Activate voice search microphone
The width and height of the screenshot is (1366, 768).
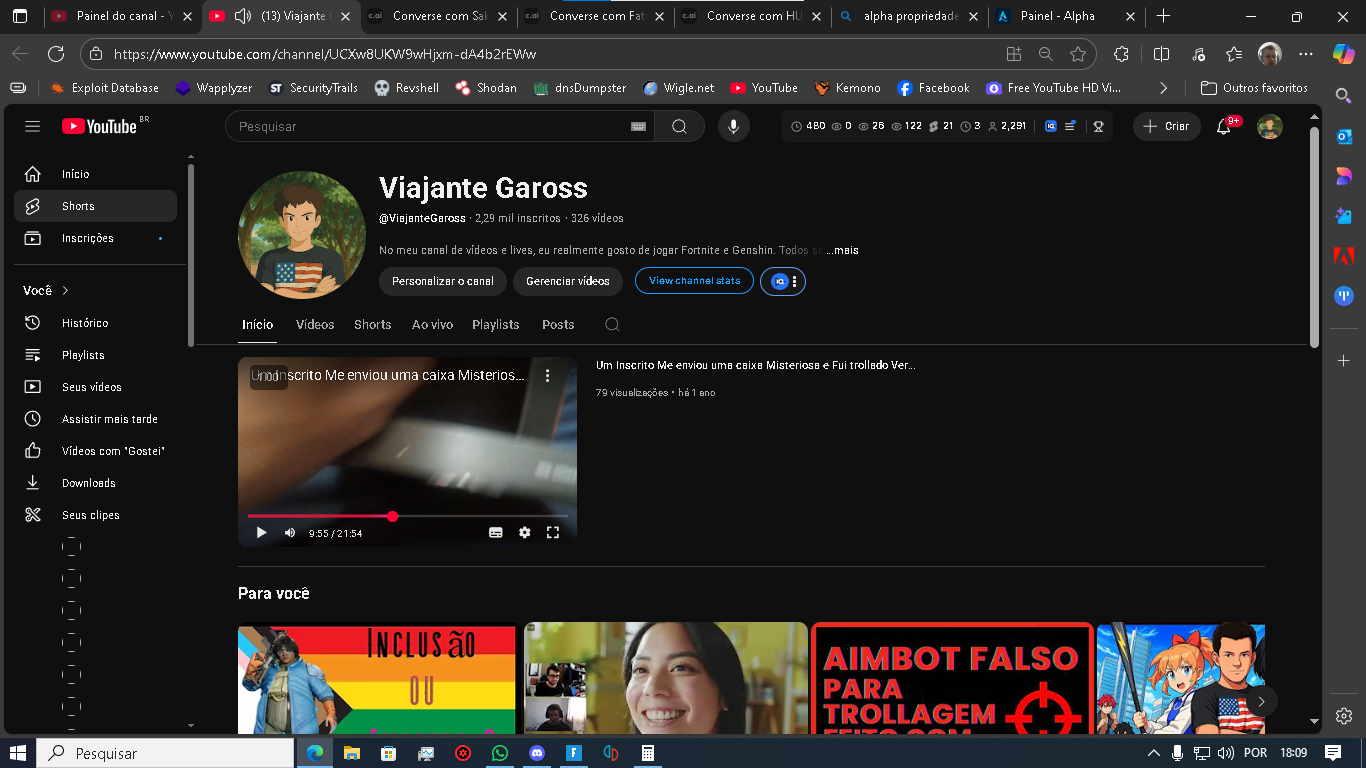734,126
